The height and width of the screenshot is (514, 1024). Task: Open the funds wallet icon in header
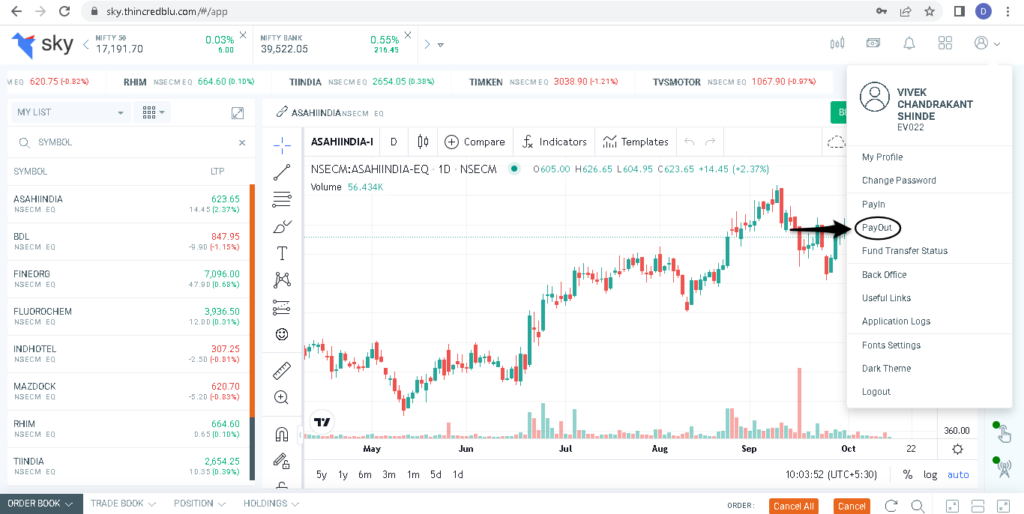[x=873, y=43]
